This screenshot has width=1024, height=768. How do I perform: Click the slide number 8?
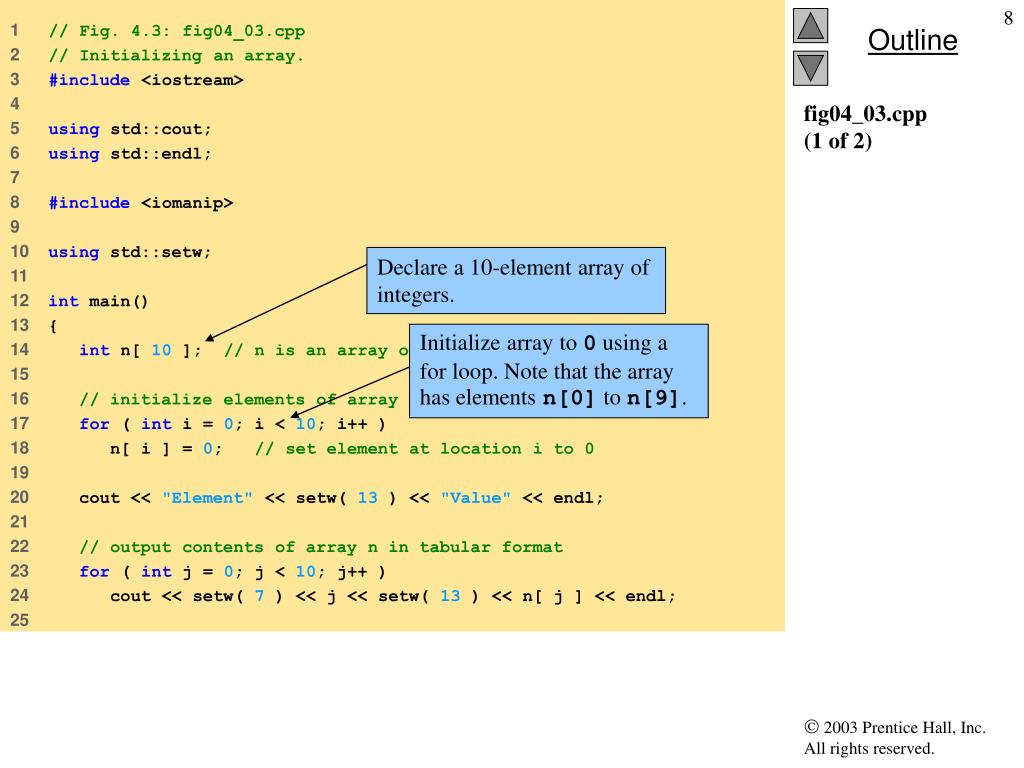click(1008, 16)
